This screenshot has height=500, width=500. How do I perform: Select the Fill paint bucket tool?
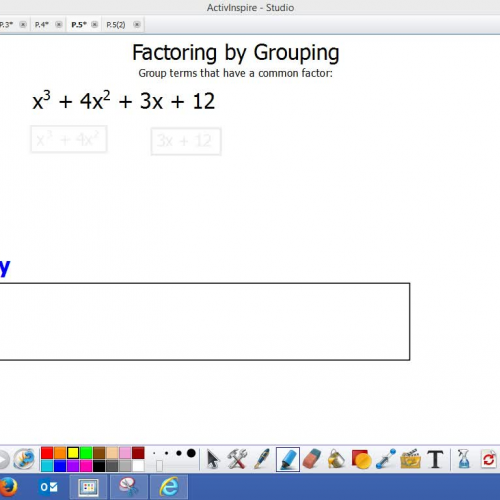tap(336, 459)
